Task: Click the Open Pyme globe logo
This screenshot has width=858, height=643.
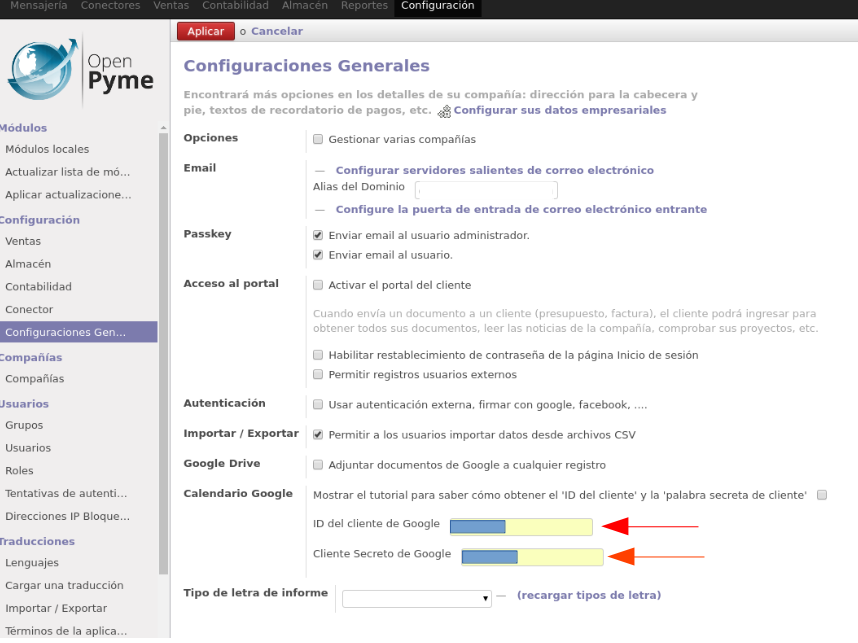Action: (x=43, y=69)
